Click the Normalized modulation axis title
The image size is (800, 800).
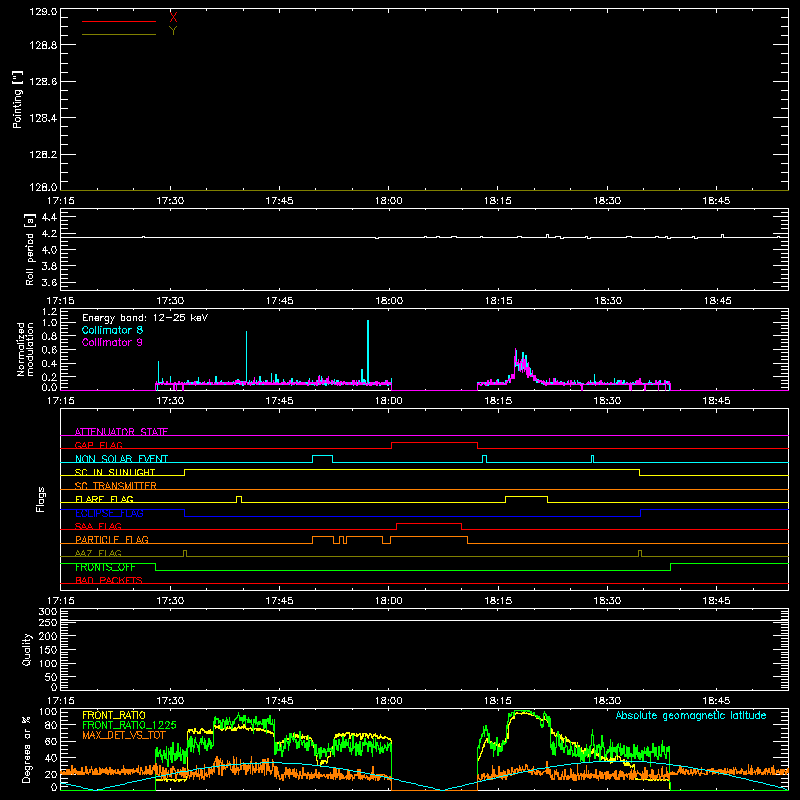pyautogui.click(x=25, y=349)
